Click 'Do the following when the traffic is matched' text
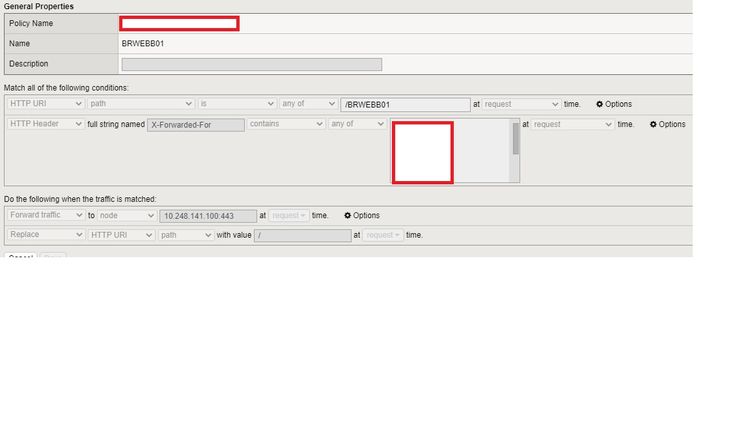 click(80, 199)
